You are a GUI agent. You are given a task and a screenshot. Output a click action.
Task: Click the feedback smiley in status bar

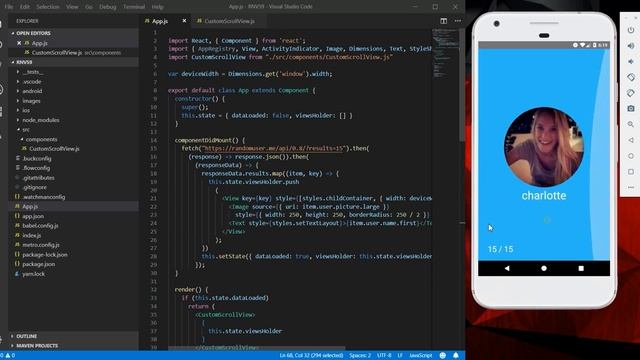point(442,356)
